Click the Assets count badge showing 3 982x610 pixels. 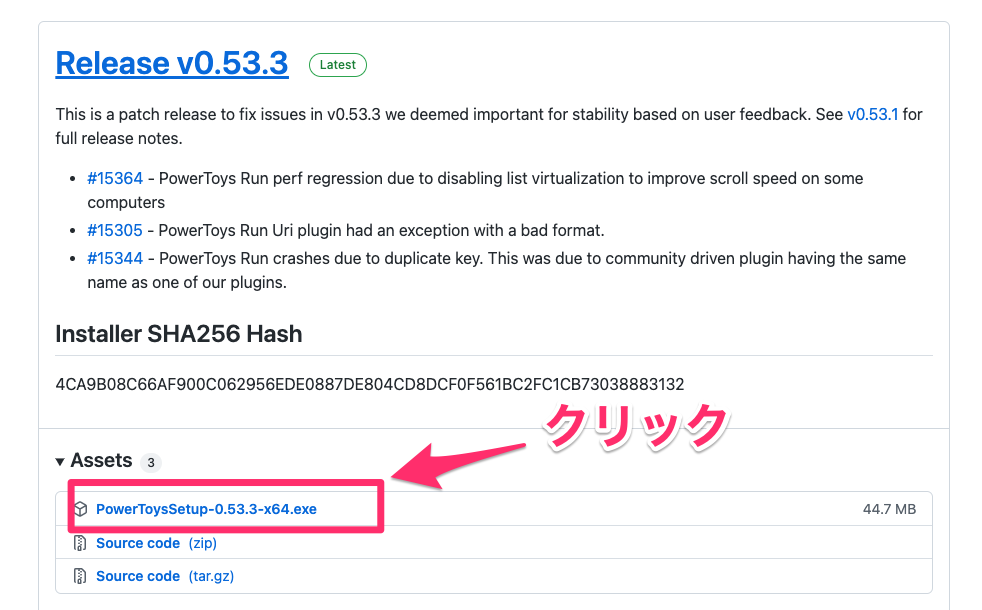click(x=150, y=462)
